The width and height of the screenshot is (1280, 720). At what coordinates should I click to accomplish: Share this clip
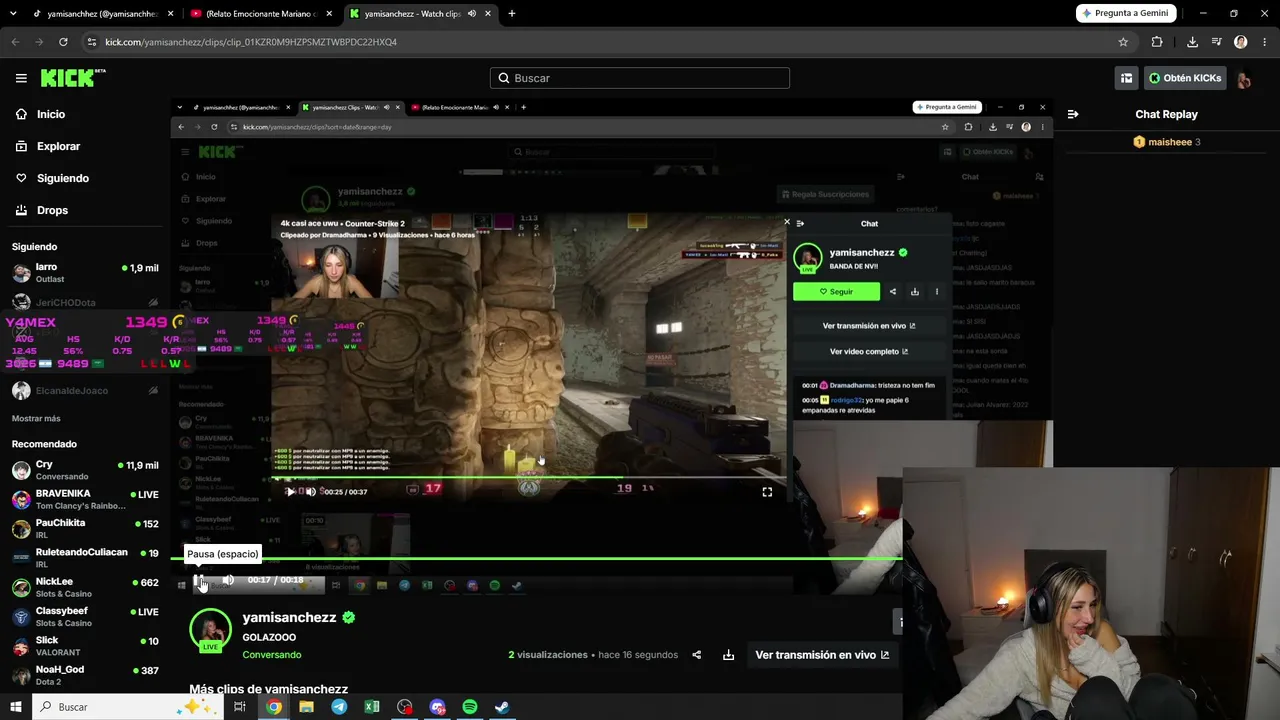tap(697, 655)
